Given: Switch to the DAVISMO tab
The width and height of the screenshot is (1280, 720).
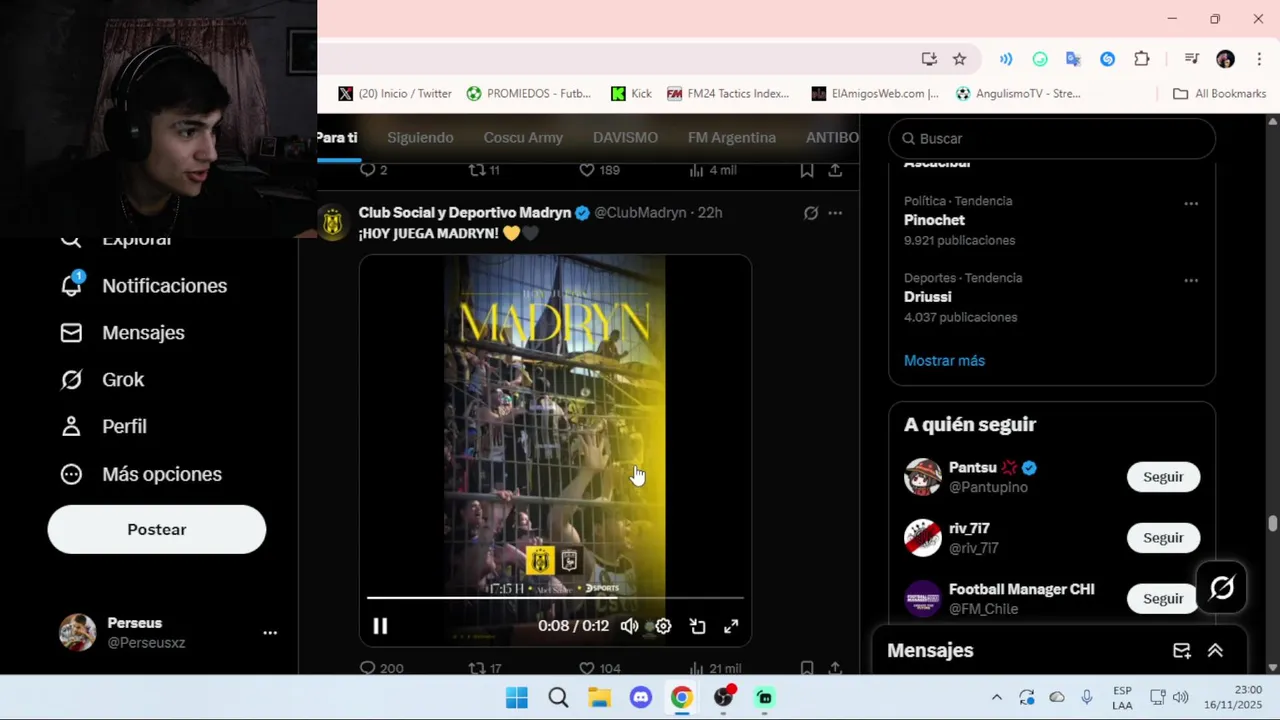Looking at the screenshot, I should click(x=625, y=138).
